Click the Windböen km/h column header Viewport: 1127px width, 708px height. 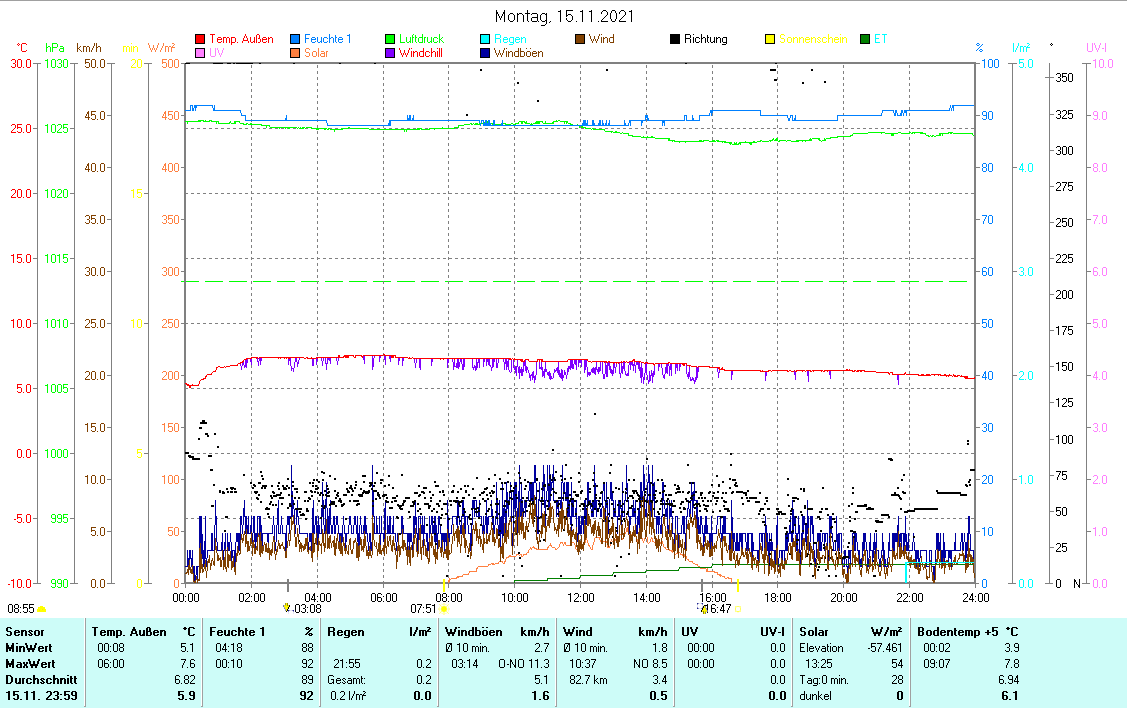pyautogui.click(x=497, y=632)
